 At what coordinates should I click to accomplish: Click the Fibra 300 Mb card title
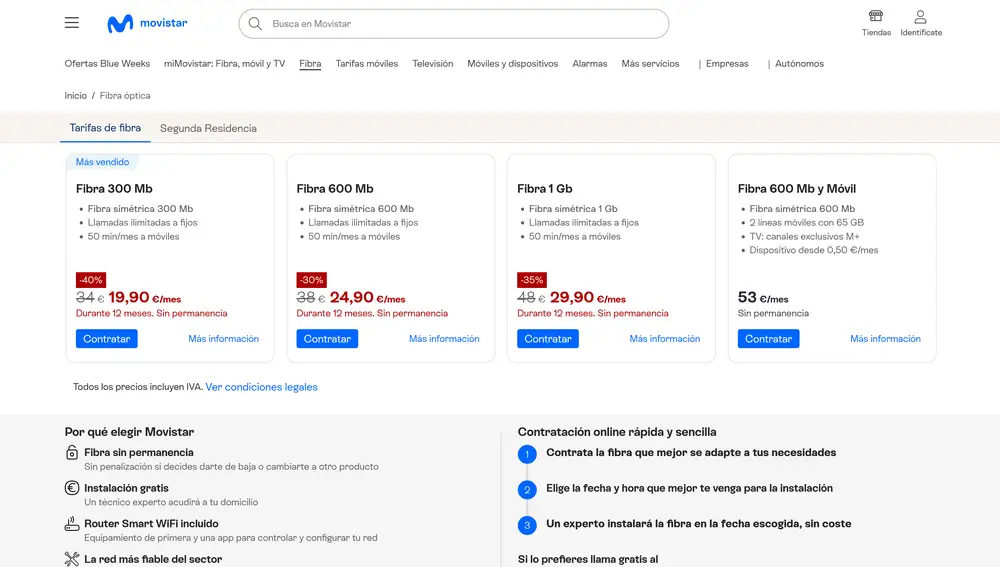coord(114,189)
